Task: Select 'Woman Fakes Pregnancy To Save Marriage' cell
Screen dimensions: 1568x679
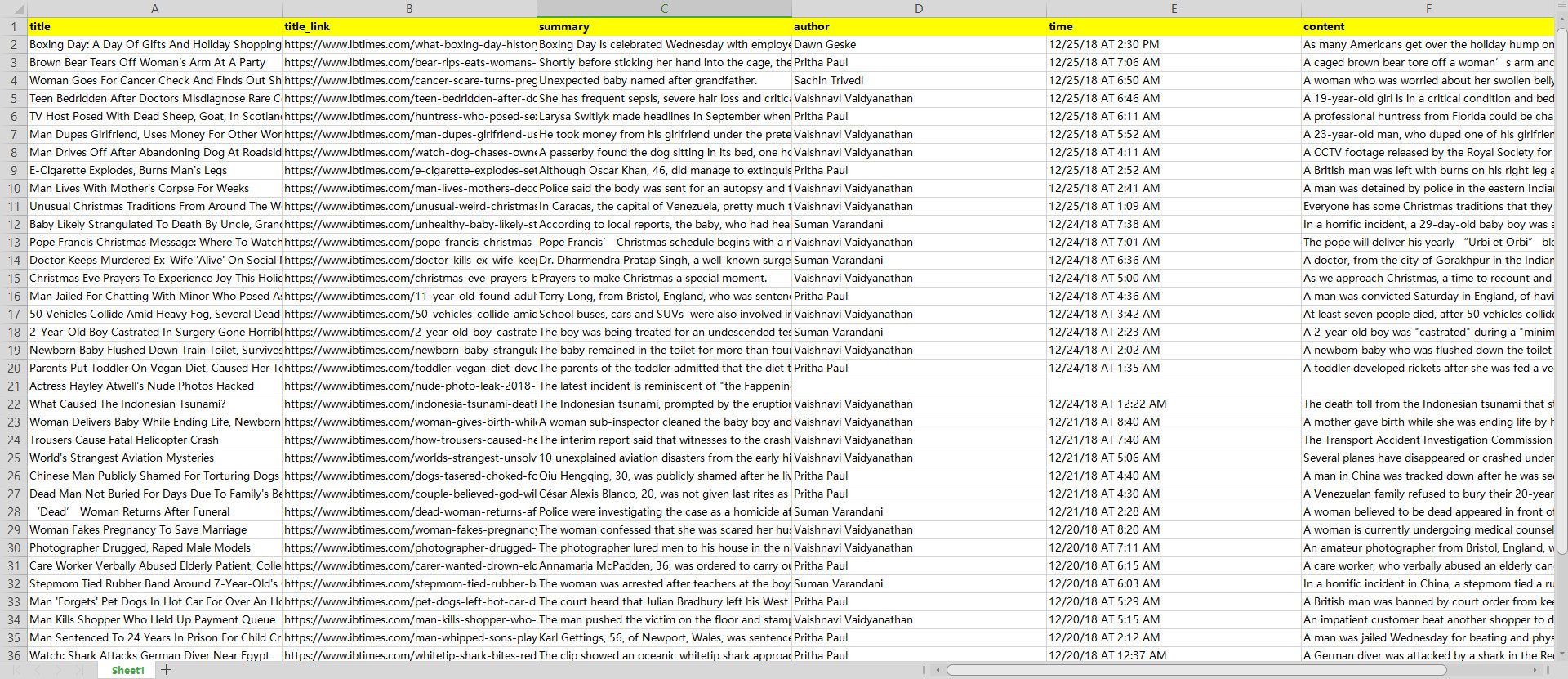Action: [154, 529]
